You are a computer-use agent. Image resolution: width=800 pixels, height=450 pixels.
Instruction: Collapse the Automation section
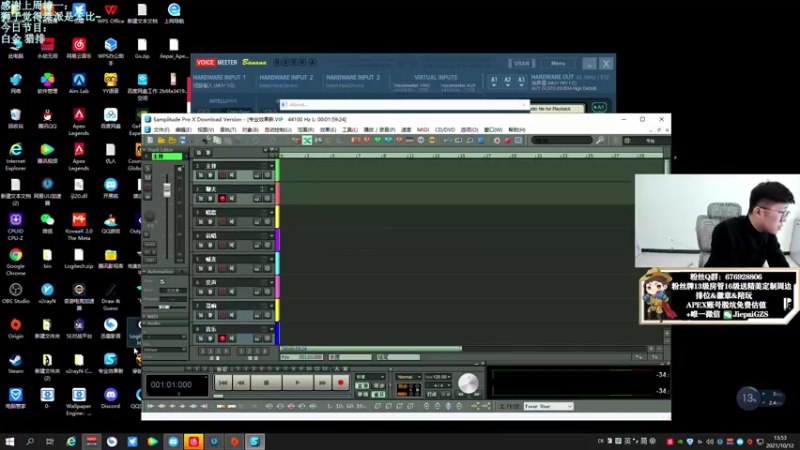click(145, 272)
